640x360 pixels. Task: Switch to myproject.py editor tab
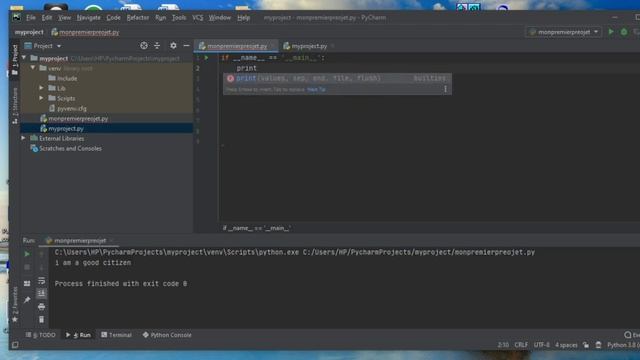[309, 46]
